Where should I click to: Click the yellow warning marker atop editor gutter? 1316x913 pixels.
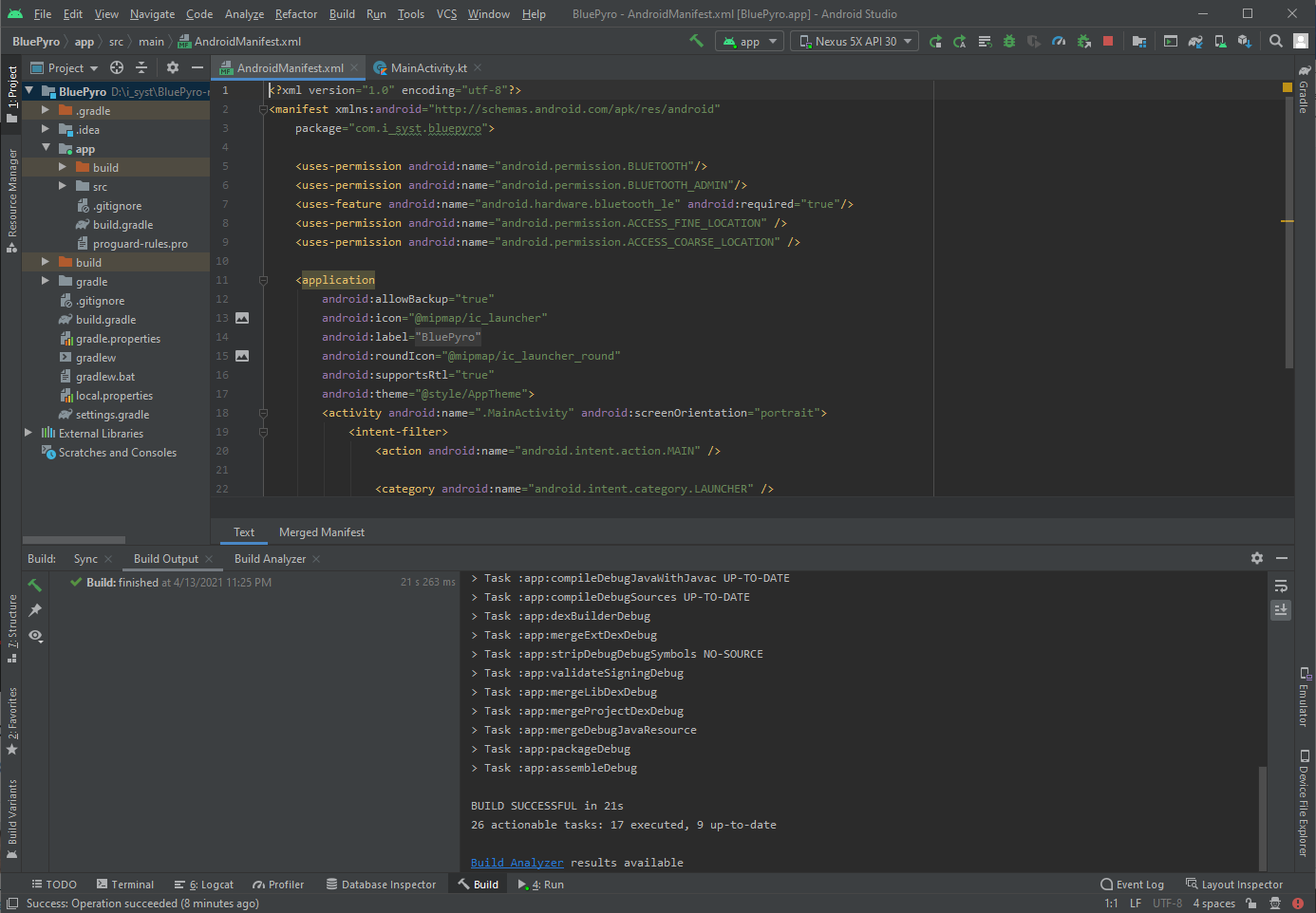click(1288, 87)
